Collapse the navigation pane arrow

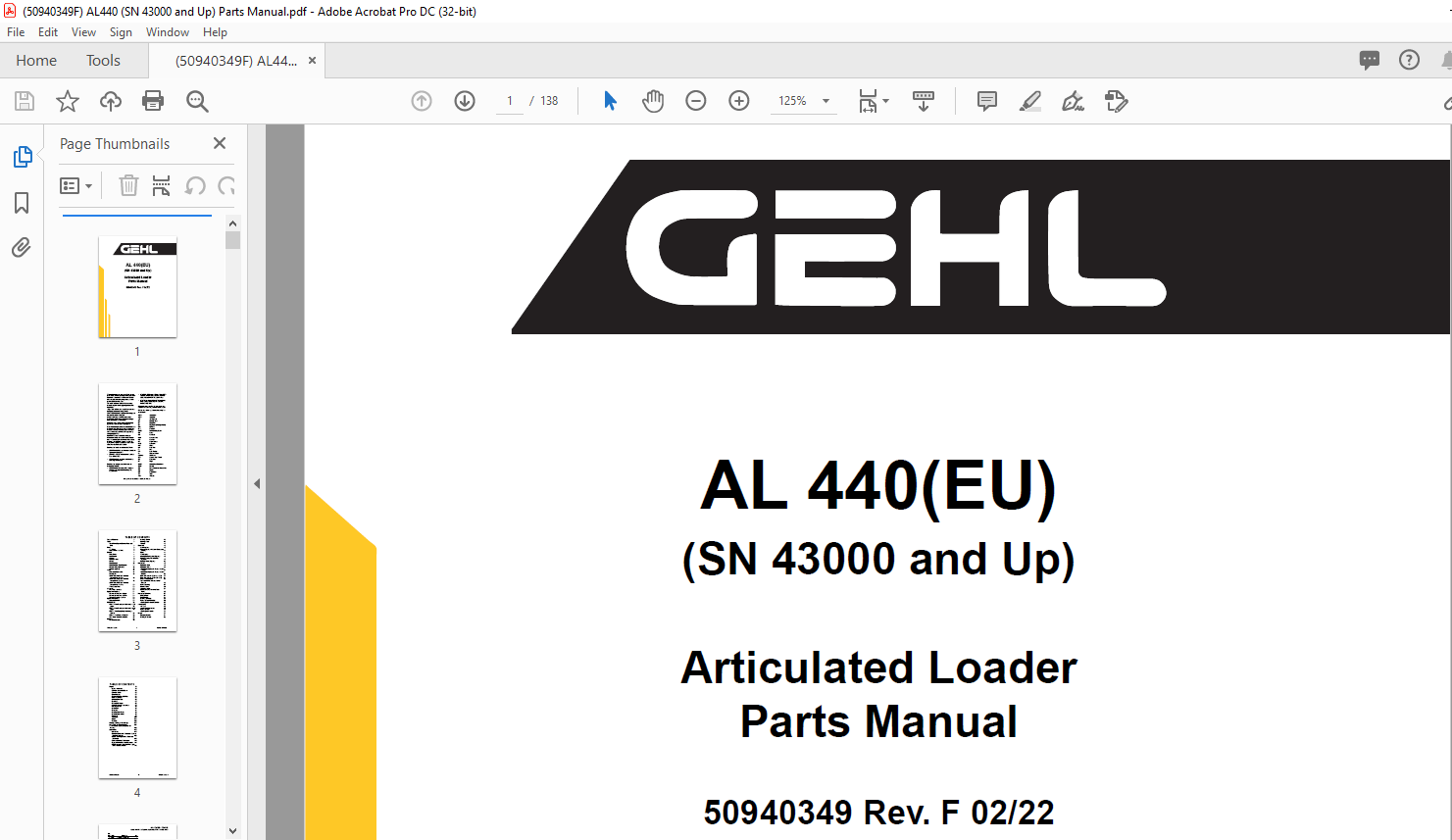click(257, 483)
